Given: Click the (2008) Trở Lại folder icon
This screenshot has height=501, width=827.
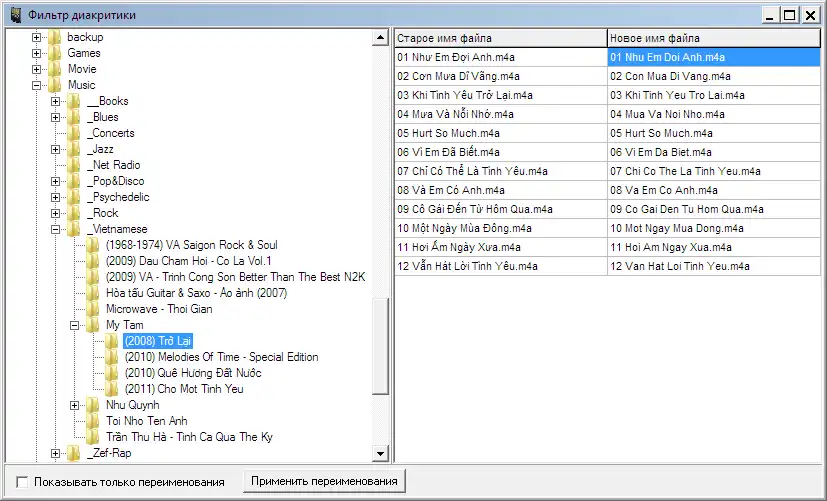Looking at the screenshot, I should 112,341.
